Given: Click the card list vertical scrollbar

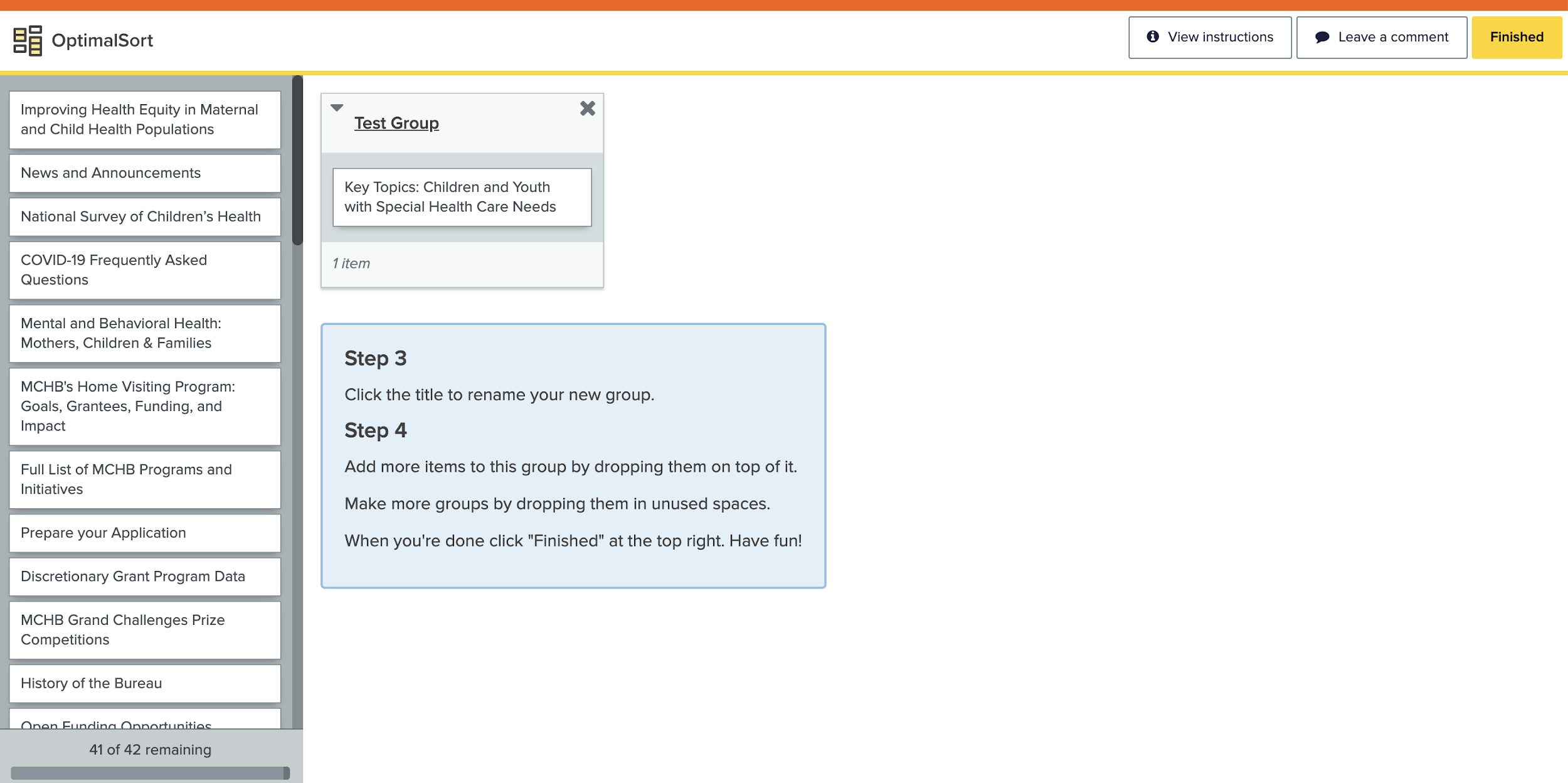Looking at the screenshot, I should pyautogui.click(x=297, y=160).
